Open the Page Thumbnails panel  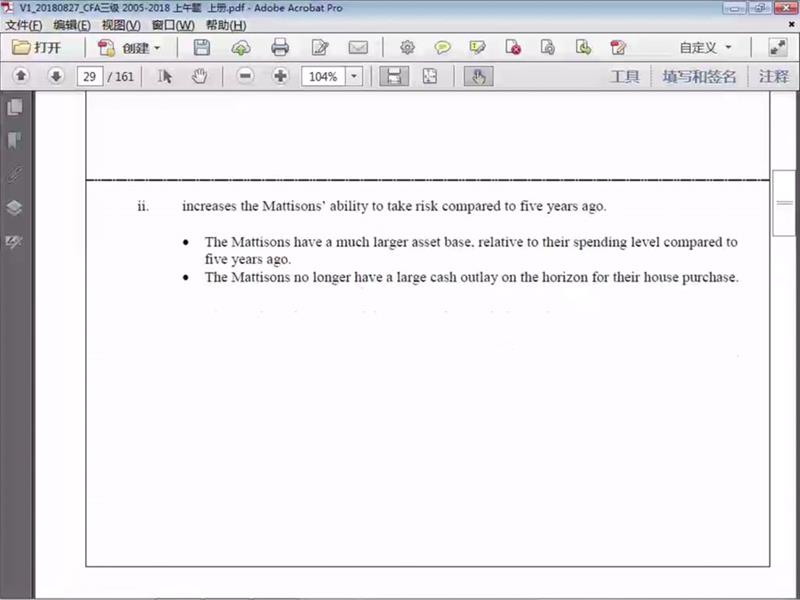point(15,107)
